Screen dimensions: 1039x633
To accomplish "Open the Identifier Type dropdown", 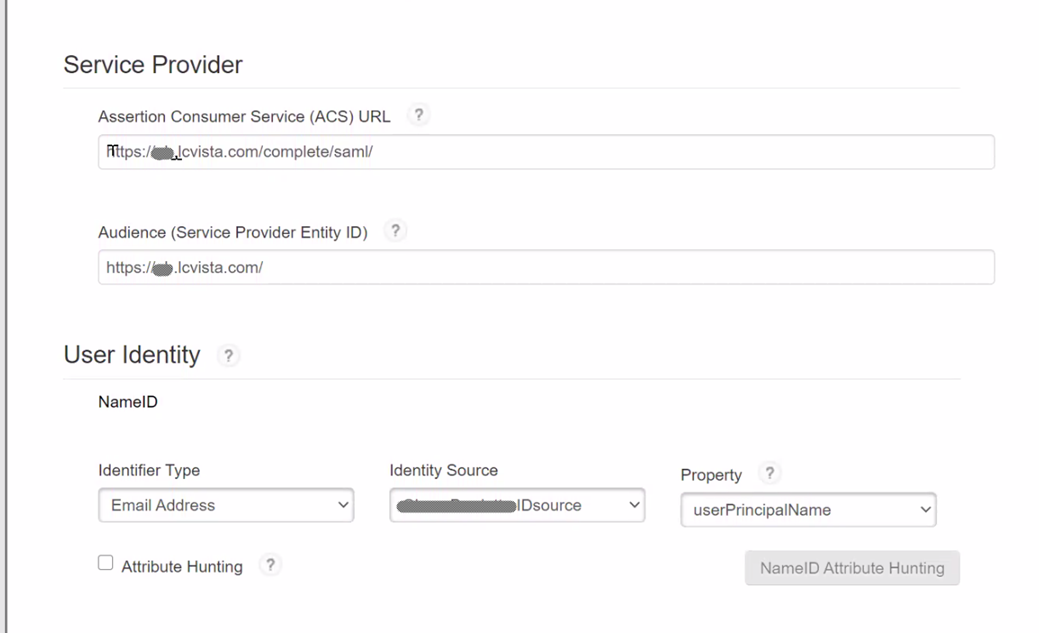I will (226, 505).
